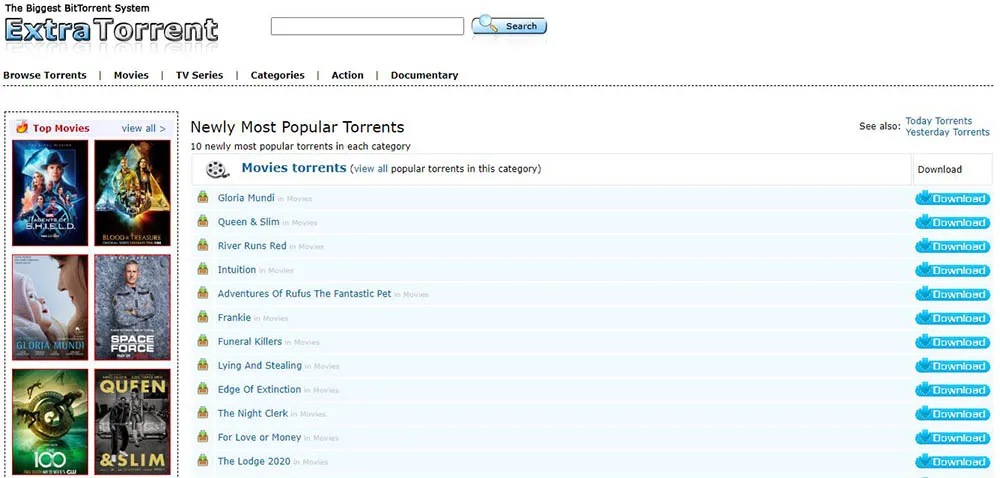
Task: Open the Movies torrents heading link
Action: point(294,168)
